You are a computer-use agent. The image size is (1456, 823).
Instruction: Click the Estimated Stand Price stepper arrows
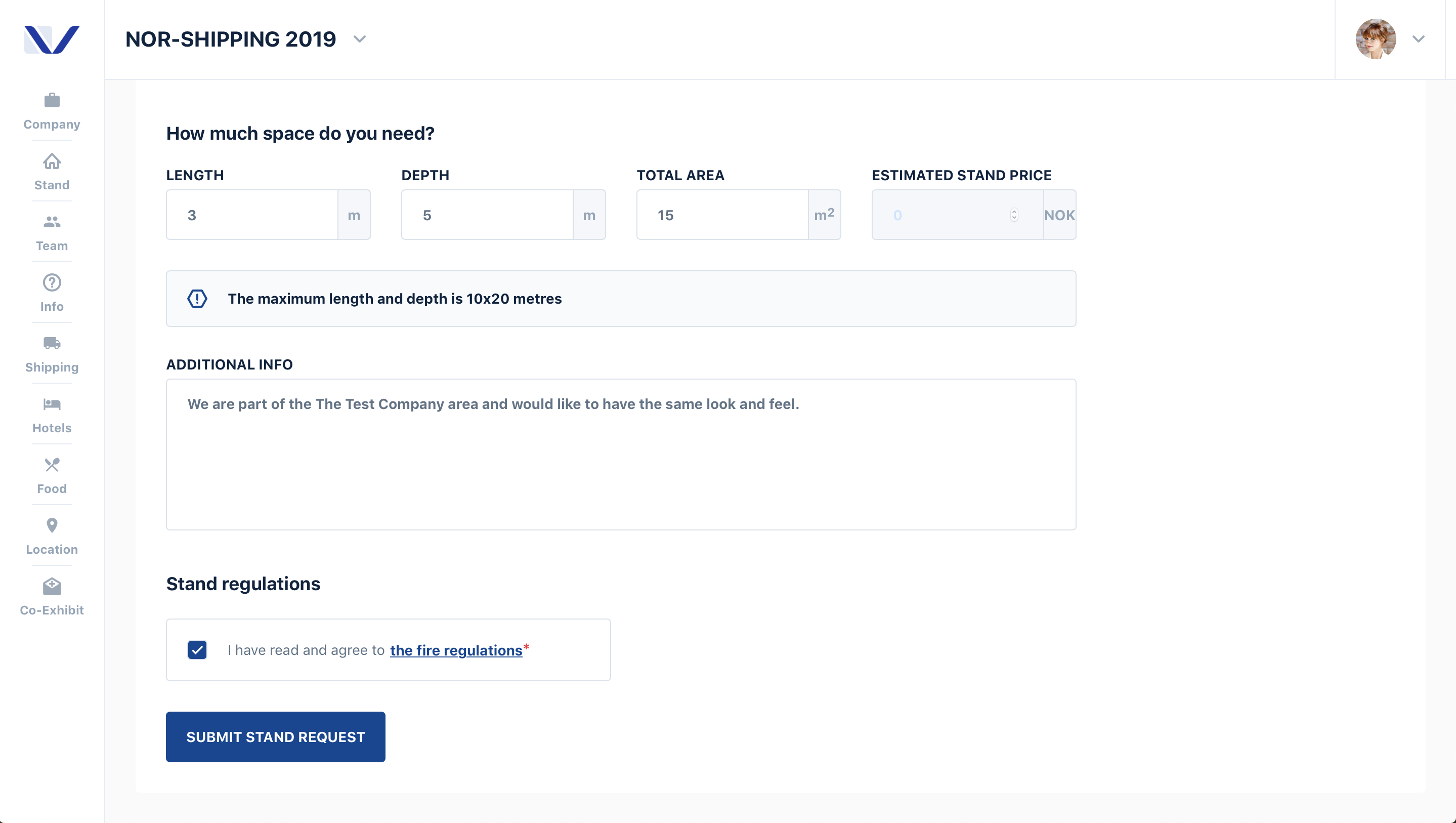tap(1014, 215)
